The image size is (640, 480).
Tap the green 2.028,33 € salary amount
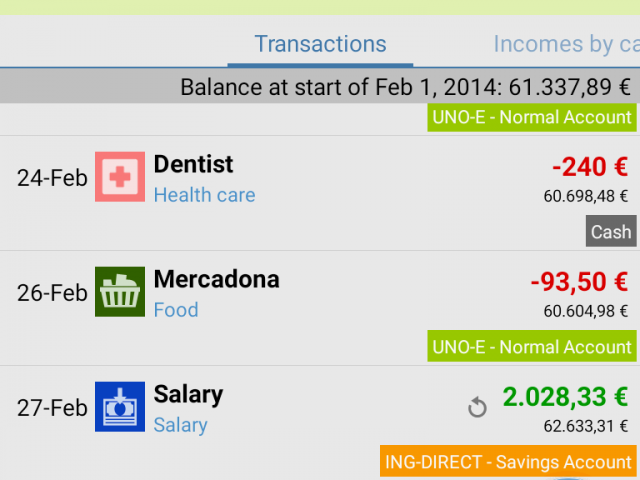pos(565,397)
